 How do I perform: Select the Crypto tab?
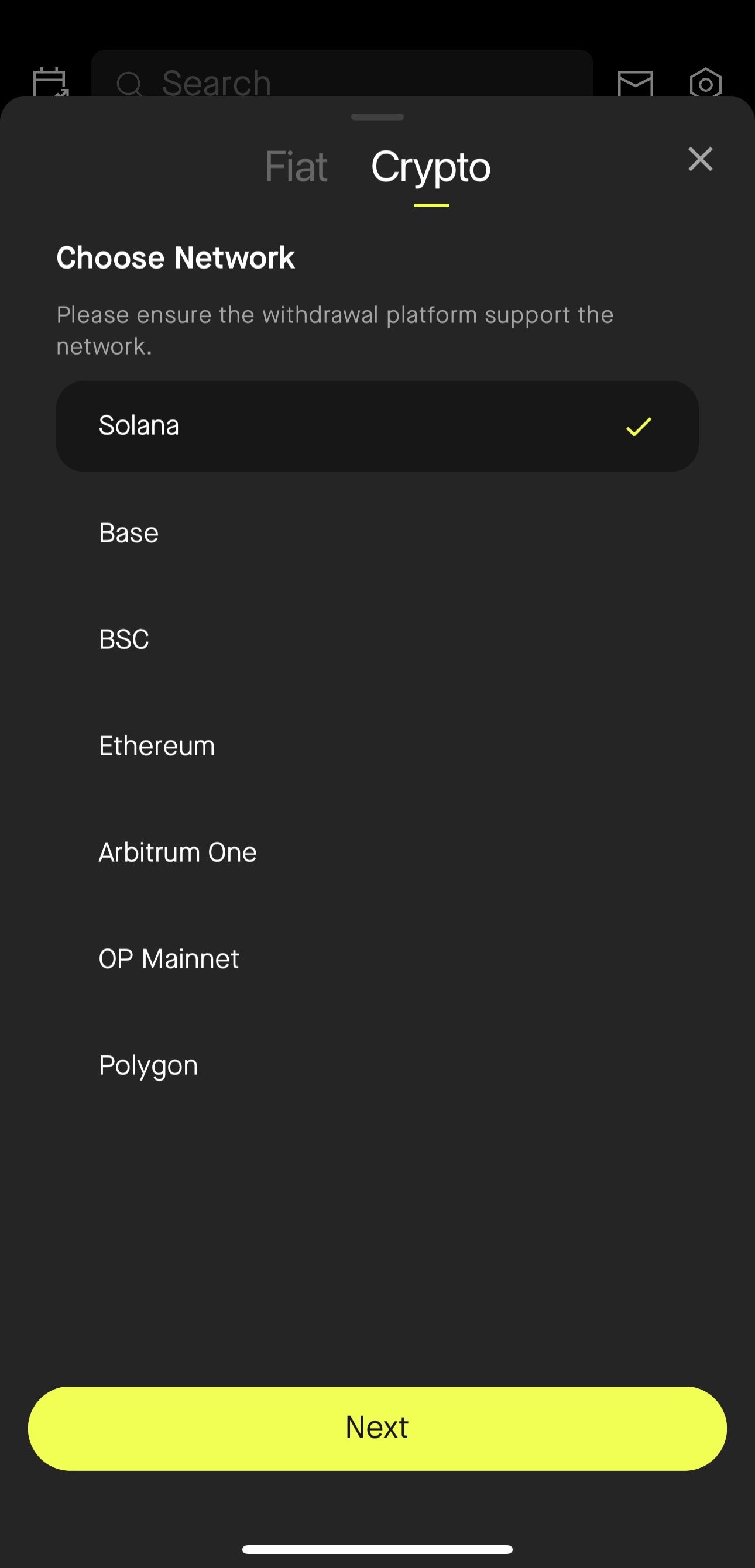(x=431, y=167)
